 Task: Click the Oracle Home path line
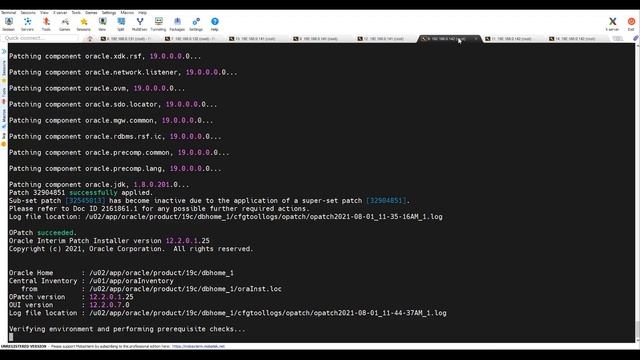point(121,273)
